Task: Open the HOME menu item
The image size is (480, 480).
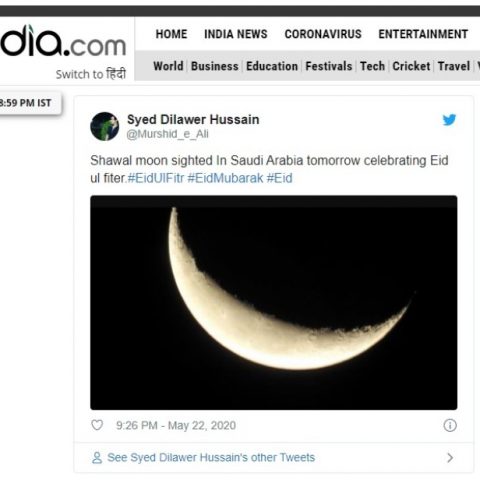Action: [x=171, y=34]
